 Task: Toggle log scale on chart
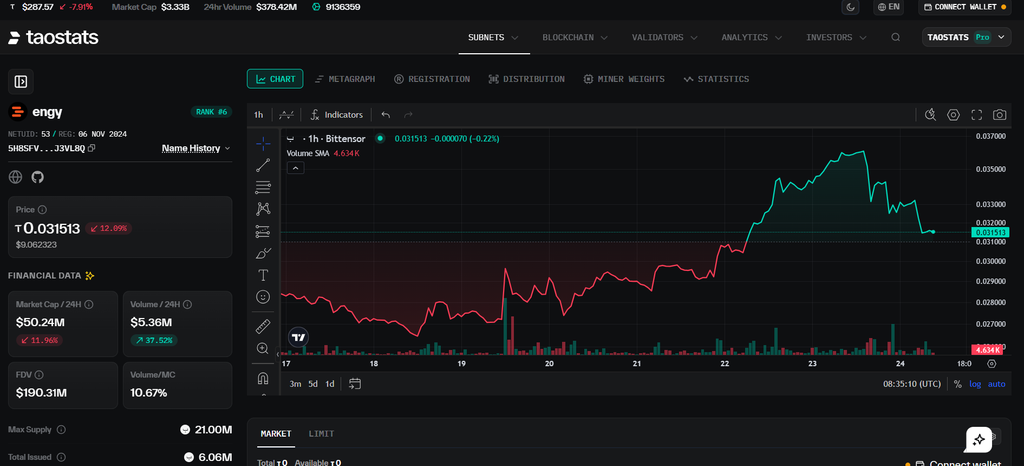pos(975,384)
